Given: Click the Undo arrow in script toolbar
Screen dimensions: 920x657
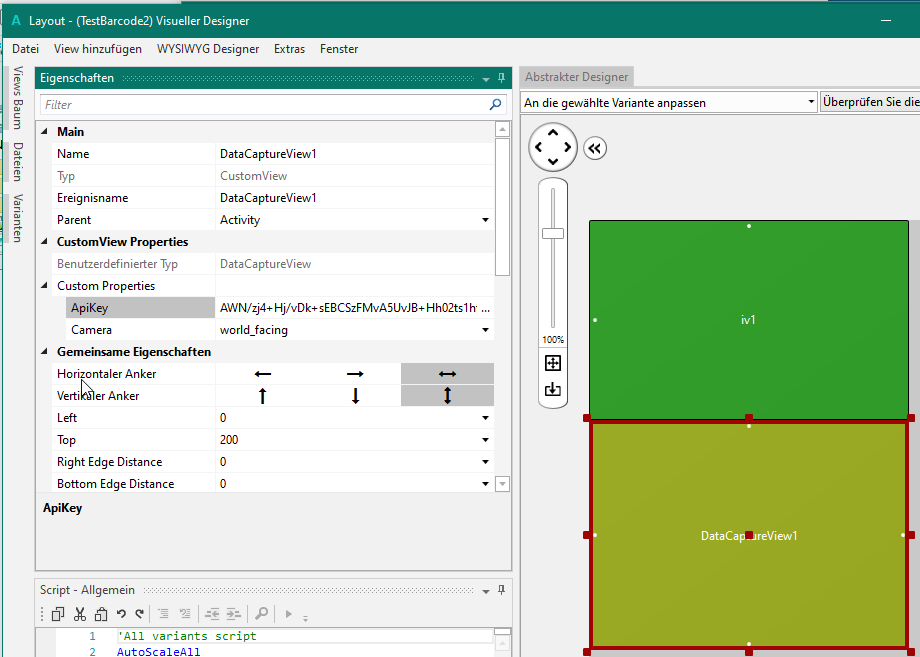Looking at the screenshot, I should pos(121,614).
